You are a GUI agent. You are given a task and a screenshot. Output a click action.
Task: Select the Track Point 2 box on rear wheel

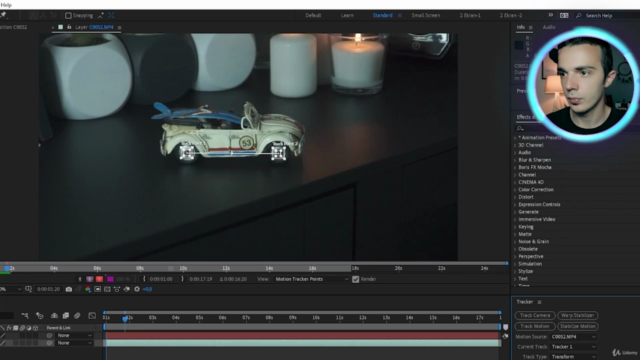pyautogui.click(x=278, y=153)
